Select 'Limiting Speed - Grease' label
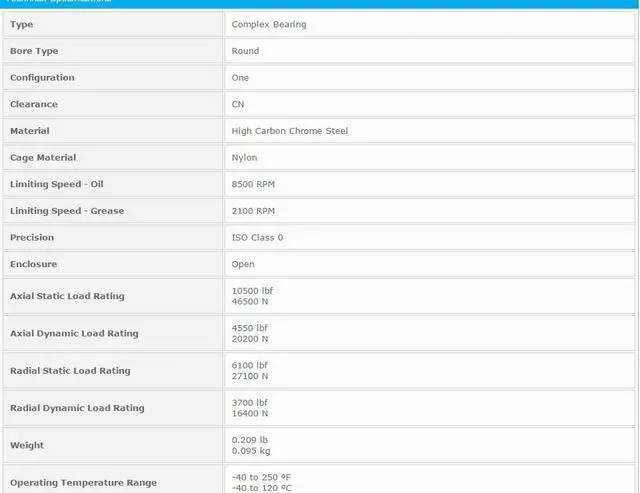The image size is (640, 493). pyautogui.click(x=67, y=211)
